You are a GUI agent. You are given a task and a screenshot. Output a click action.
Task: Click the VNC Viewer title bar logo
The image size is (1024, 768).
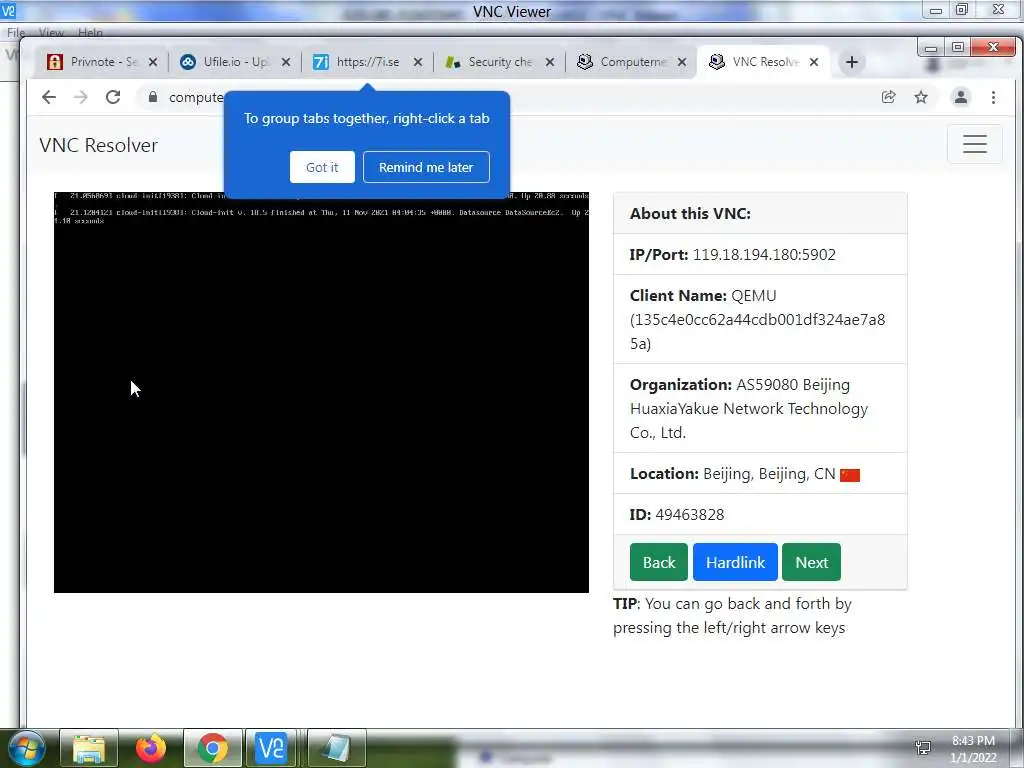tap(8, 10)
